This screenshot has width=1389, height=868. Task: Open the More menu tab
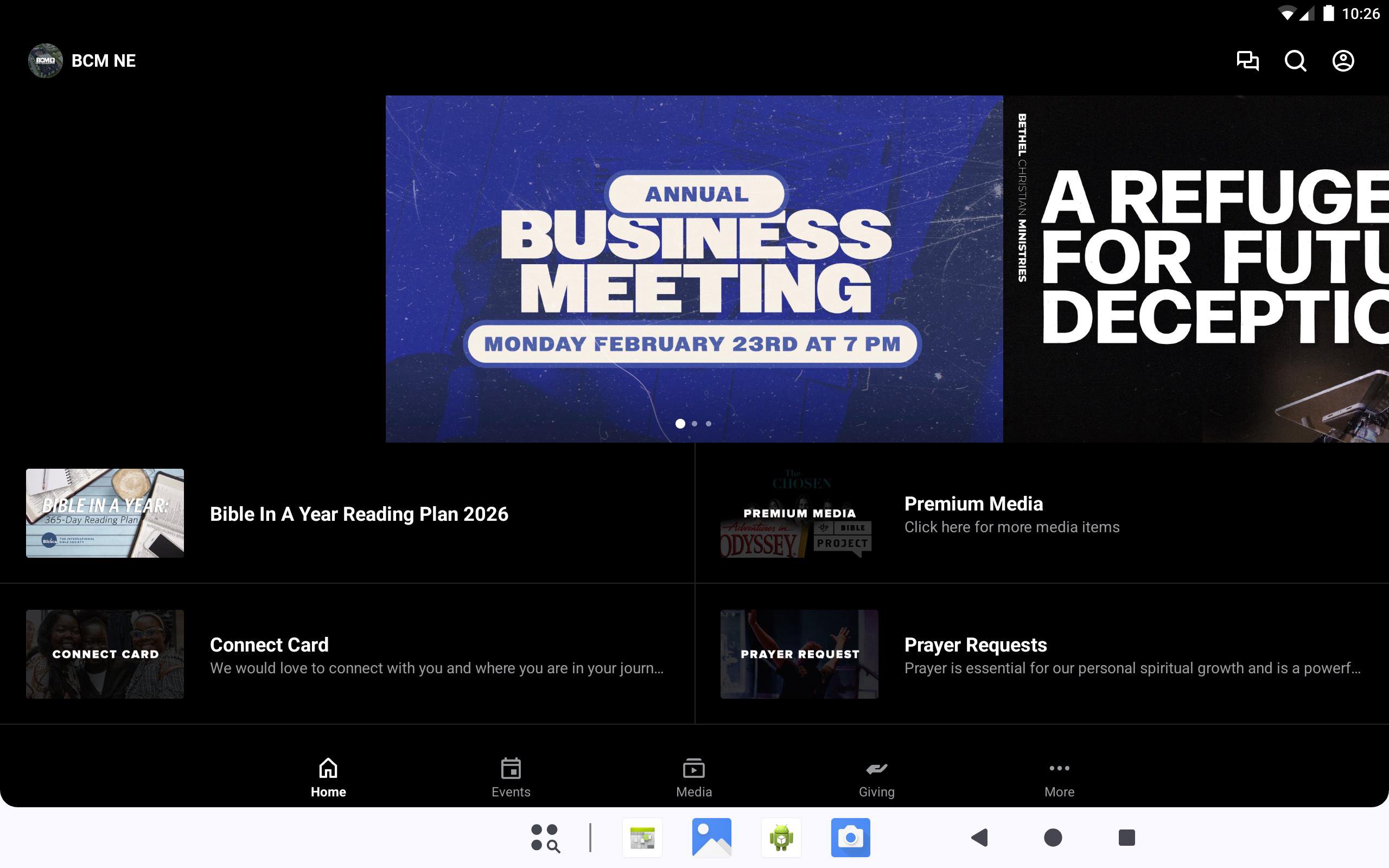point(1059,777)
